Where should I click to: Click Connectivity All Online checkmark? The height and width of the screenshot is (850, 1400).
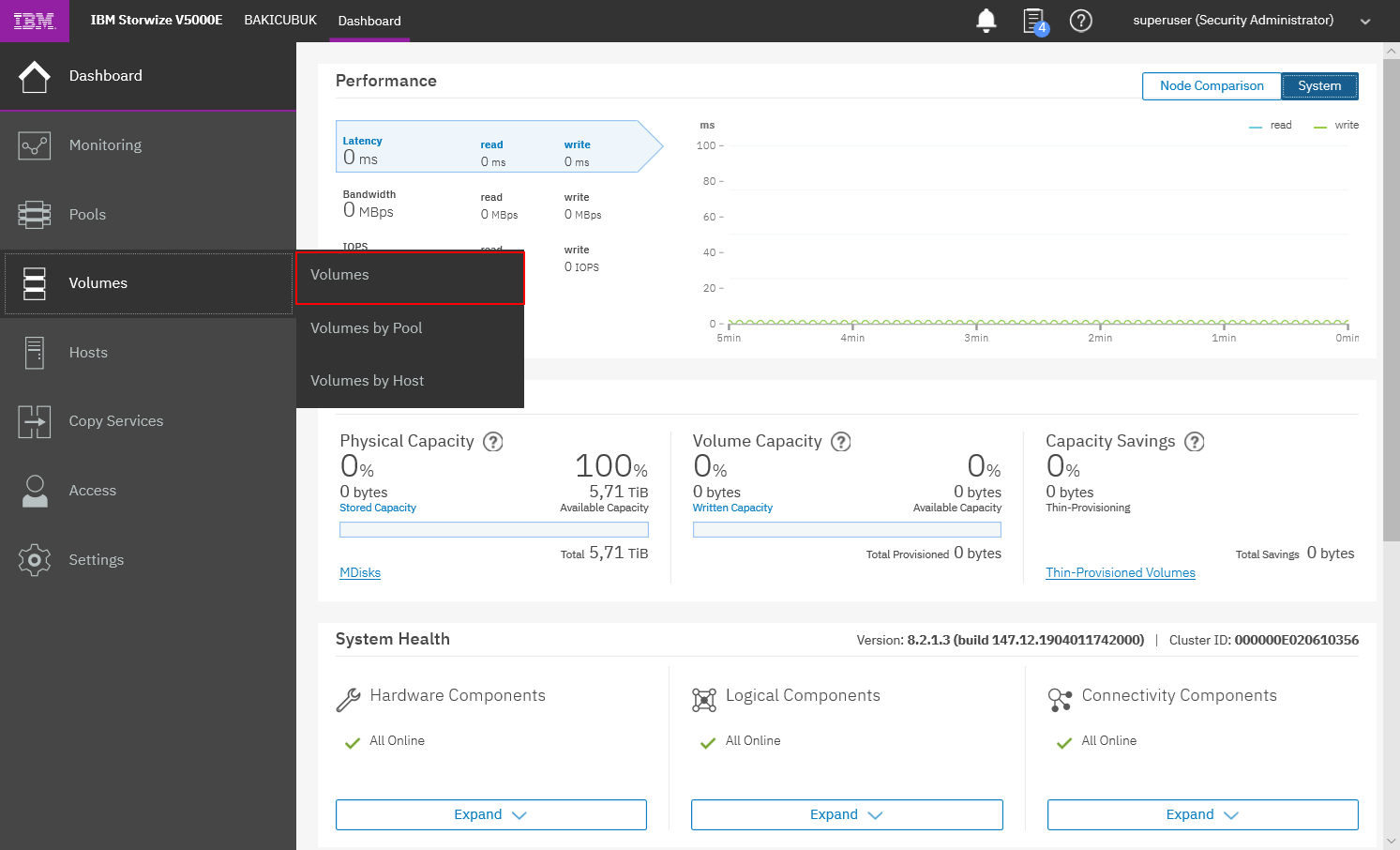[1064, 743]
